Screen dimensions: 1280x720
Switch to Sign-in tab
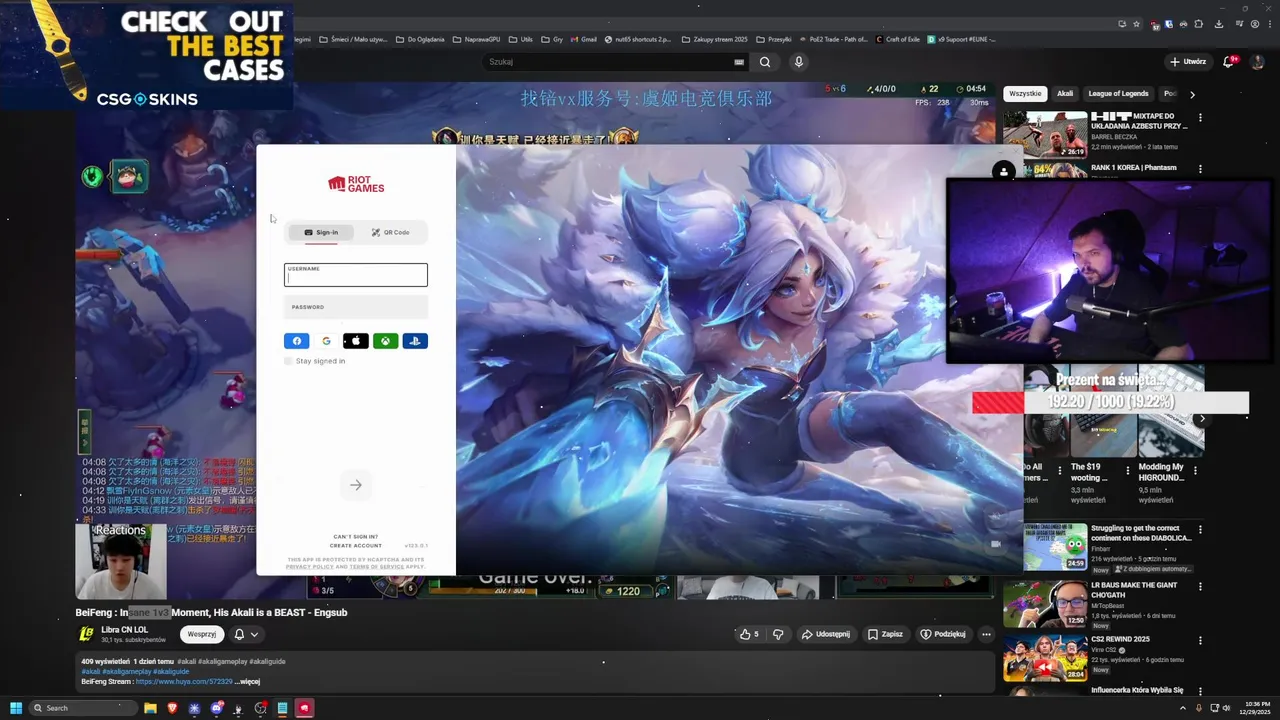point(321,232)
